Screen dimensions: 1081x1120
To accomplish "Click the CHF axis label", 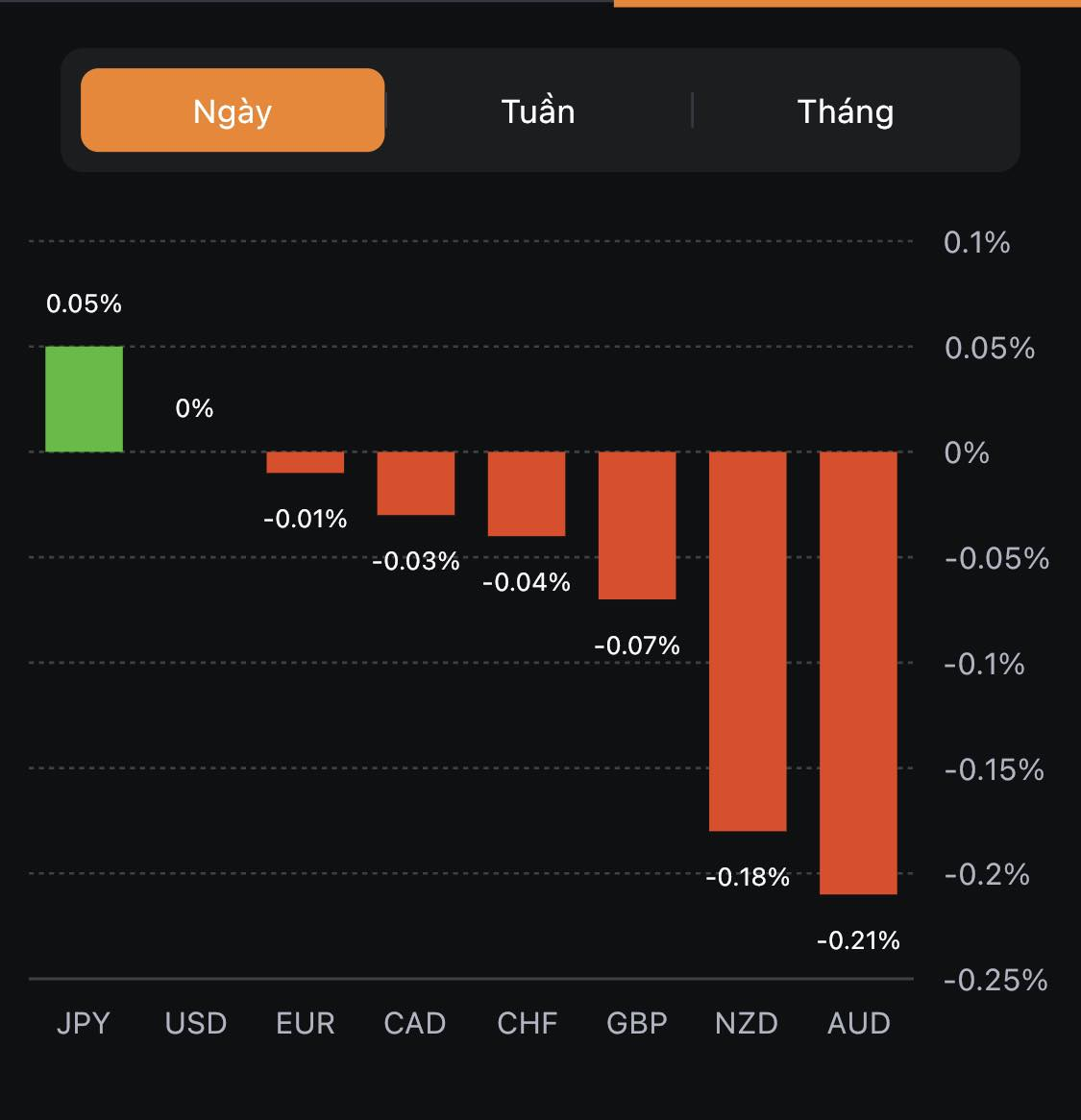I will (527, 1023).
